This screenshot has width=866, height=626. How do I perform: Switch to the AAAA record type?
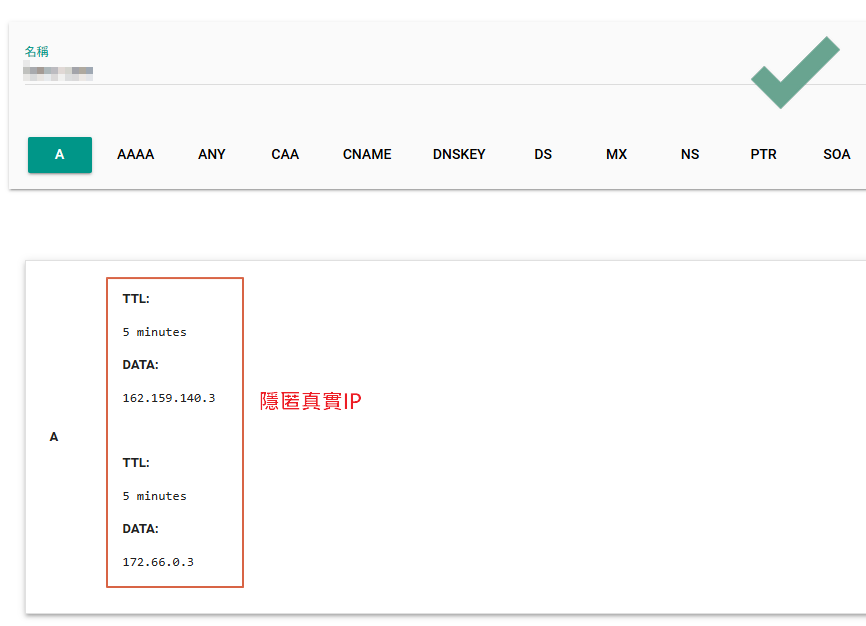click(x=135, y=155)
